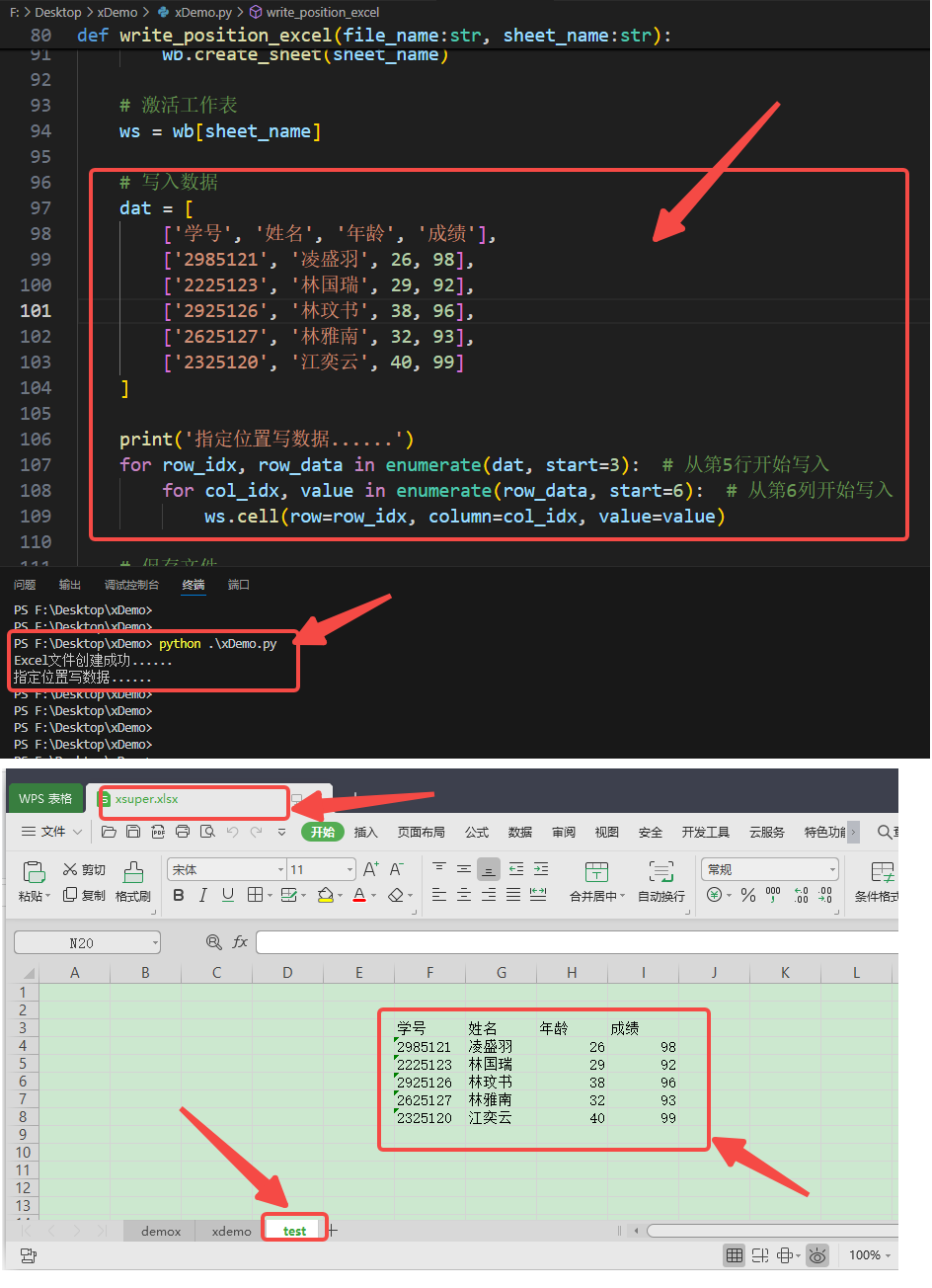
Task: Select the Format Painter (格式刷) tool
Action: click(133, 881)
